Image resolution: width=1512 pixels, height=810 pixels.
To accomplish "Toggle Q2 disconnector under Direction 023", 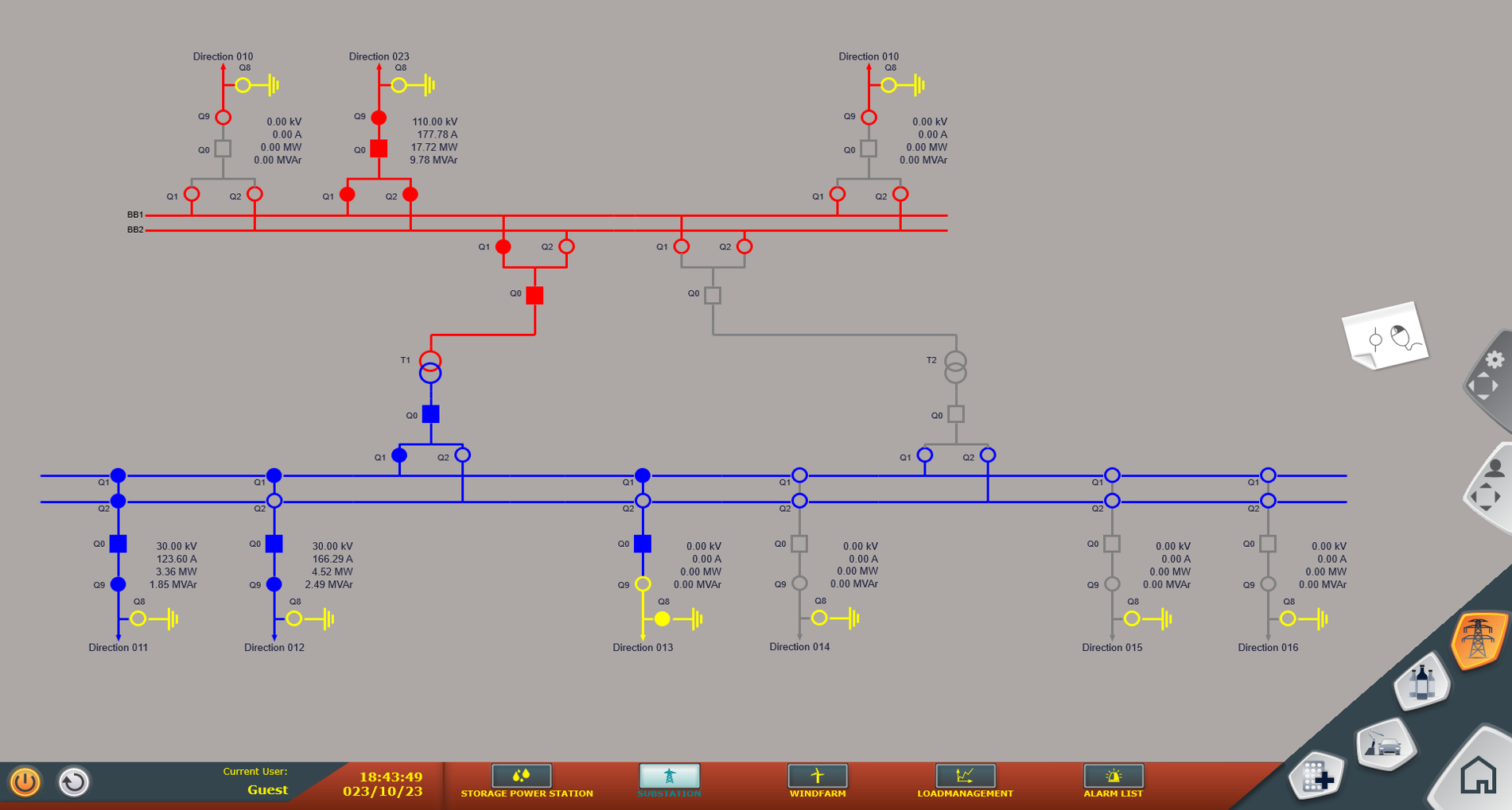I will click(410, 195).
